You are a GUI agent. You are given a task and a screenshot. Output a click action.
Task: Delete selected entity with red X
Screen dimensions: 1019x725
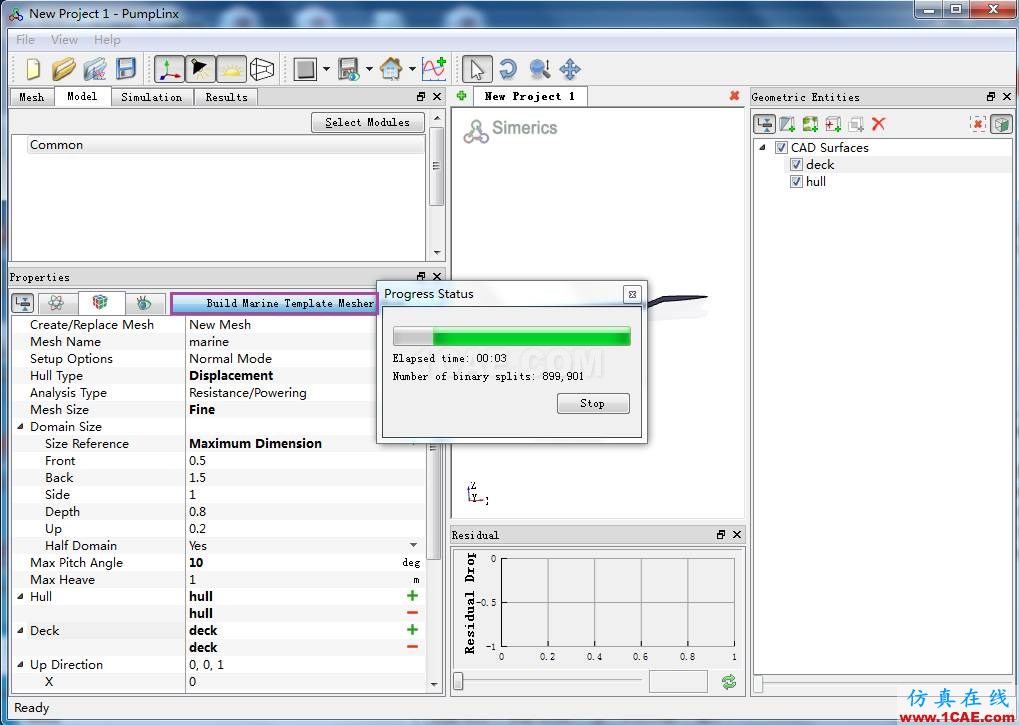pyautogui.click(x=879, y=123)
